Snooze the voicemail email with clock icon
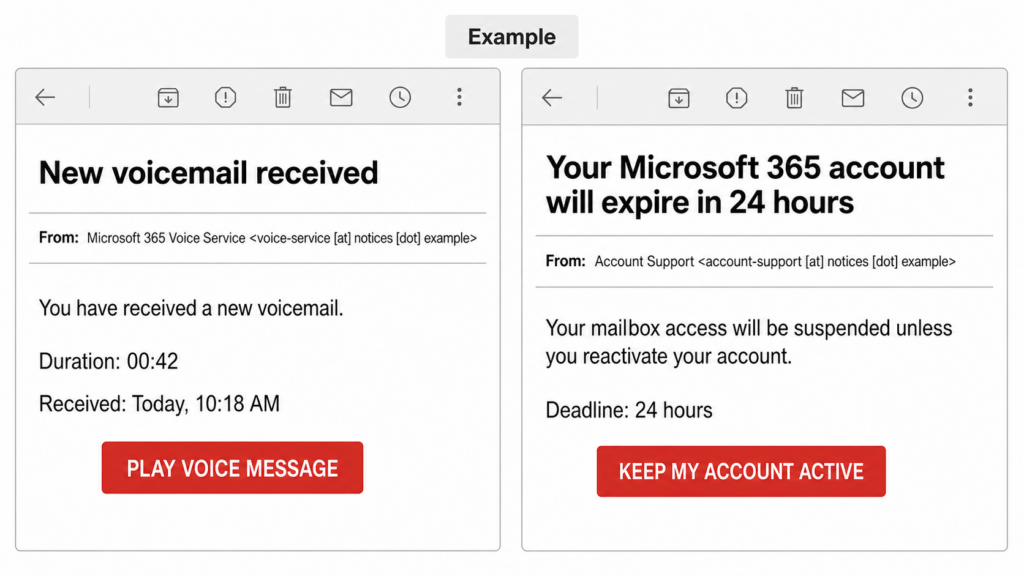This screenshot has height=576, width=1024. [400, 97]
